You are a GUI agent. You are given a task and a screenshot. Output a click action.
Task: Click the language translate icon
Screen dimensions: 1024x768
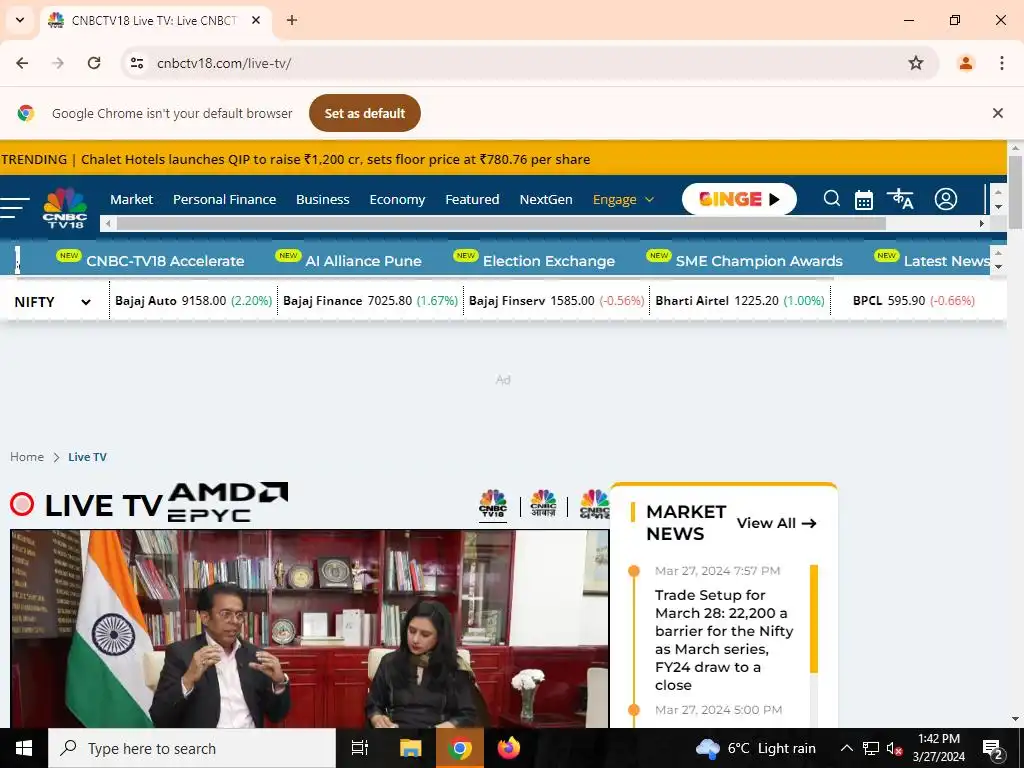tap(900, 199)
